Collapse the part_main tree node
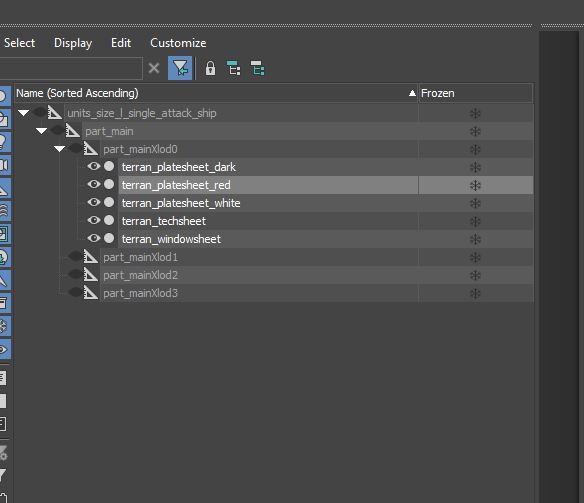 coord(41,131)
